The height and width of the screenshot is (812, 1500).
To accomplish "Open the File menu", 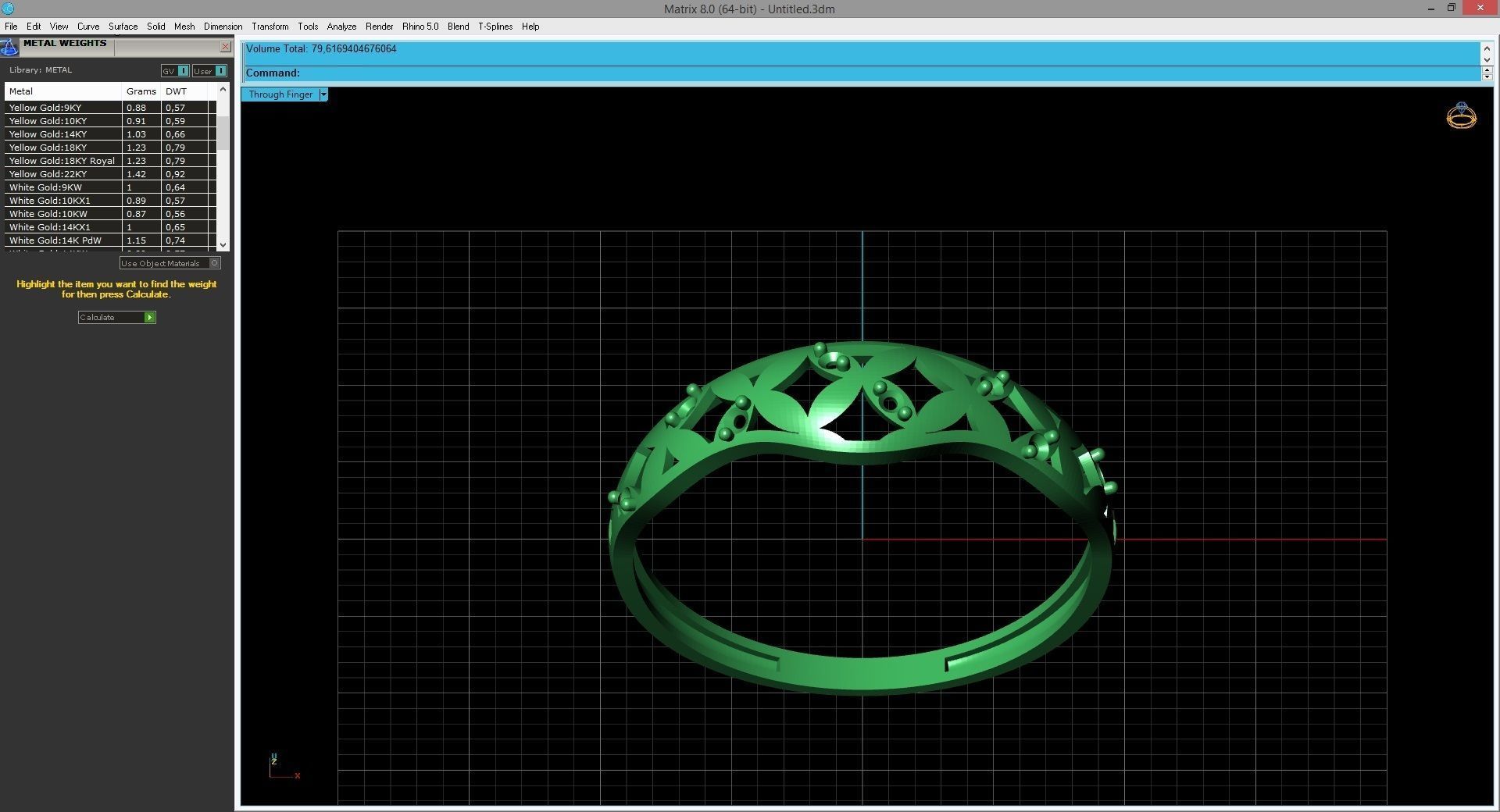I will tap(11, 27).
